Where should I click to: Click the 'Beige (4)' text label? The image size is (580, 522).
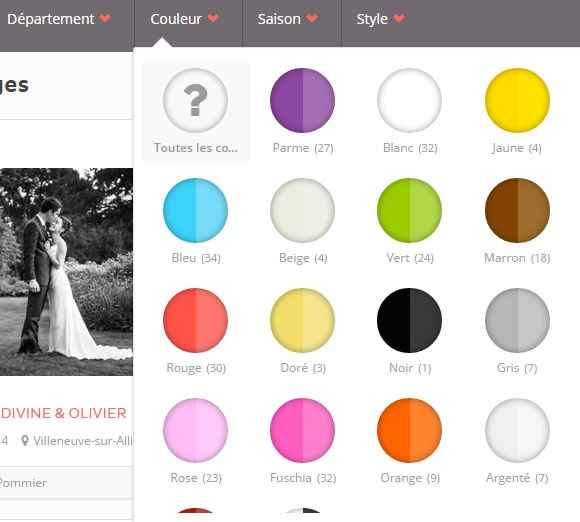[303, 258]
